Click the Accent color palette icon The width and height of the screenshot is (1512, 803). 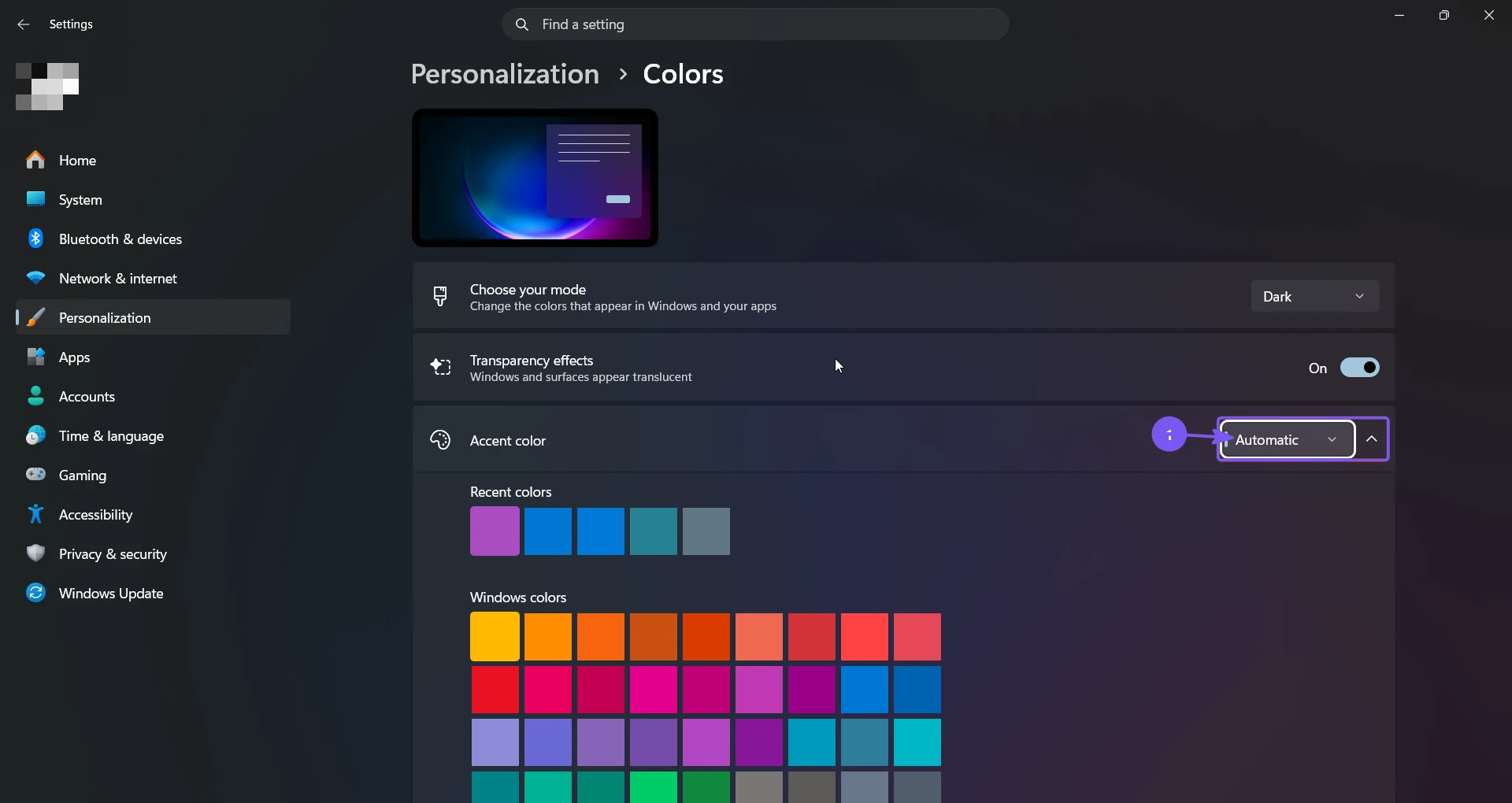[440, 439]
